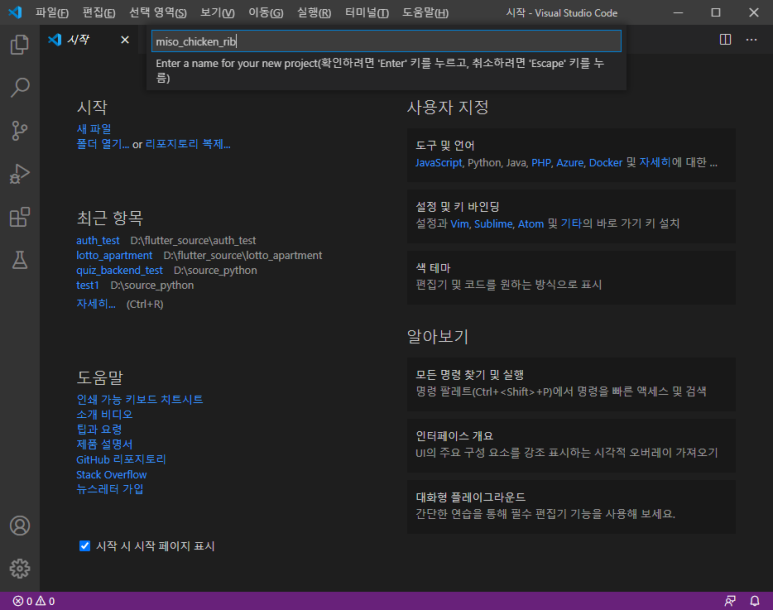The width and height of the screenshot is (773, 610).
Task: Click the 새 파일 link
Action: pyautogui.click(x=94, y=129)
